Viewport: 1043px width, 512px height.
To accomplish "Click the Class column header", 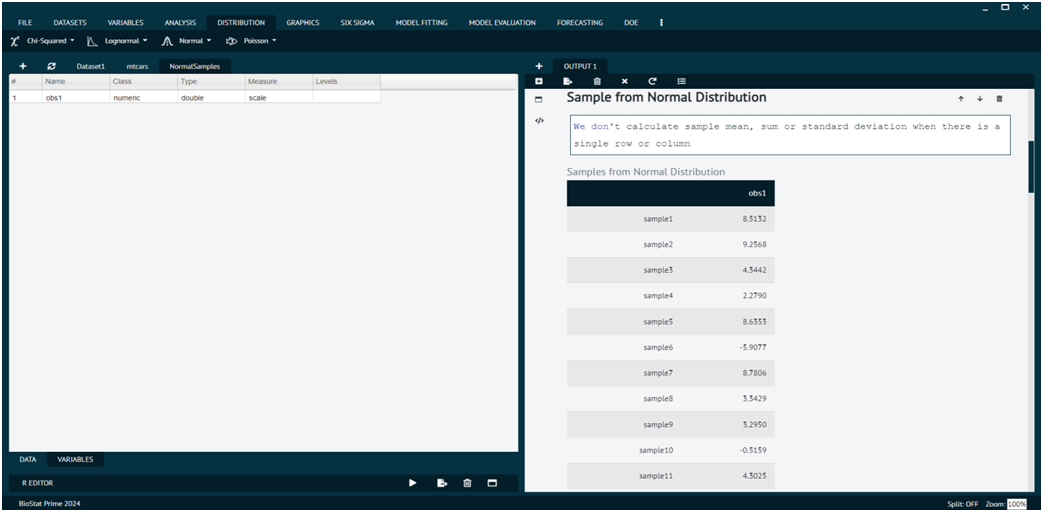I will 144,81.
